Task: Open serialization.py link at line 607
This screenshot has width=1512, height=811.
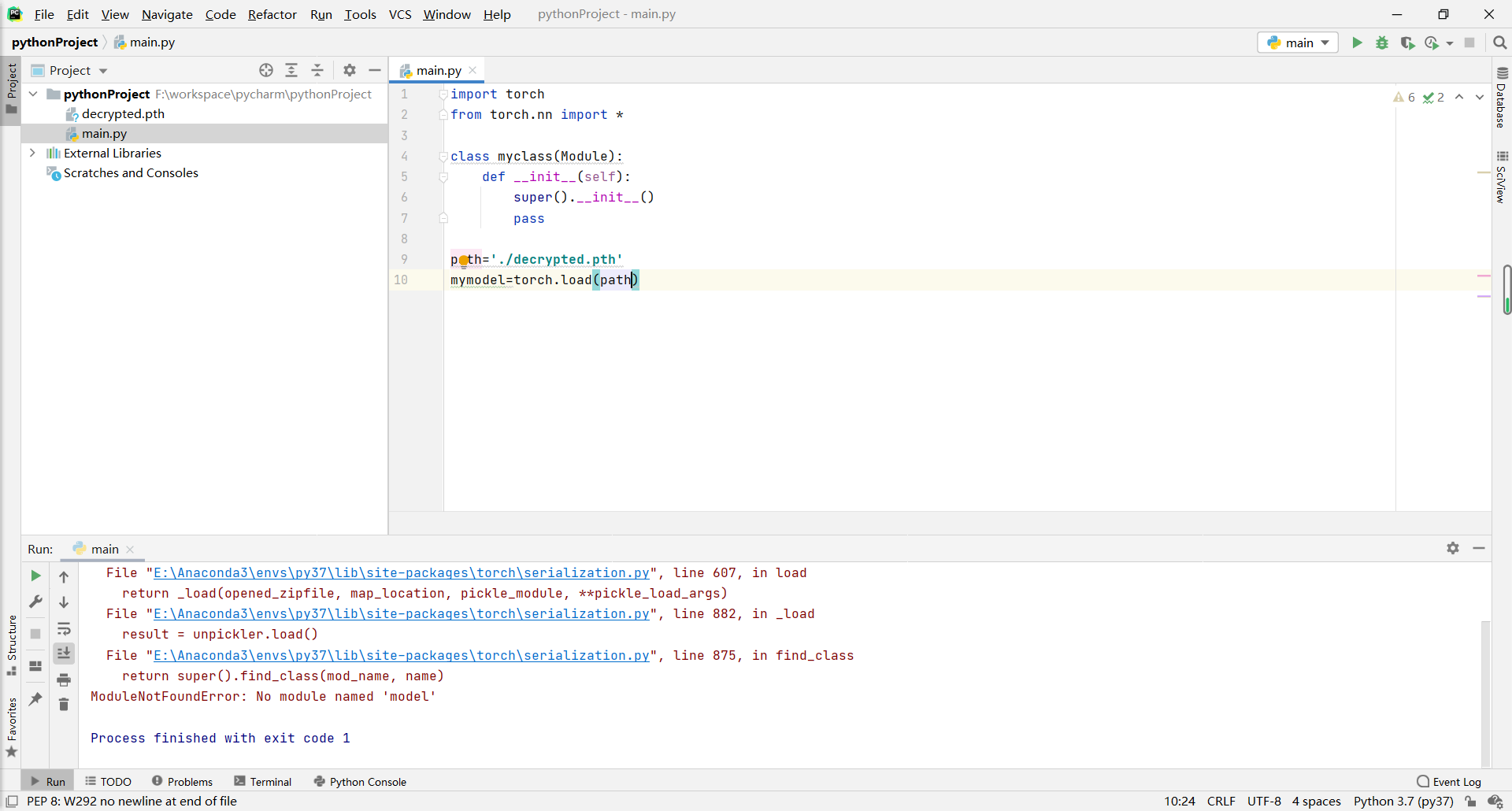Action: [402, 573]
